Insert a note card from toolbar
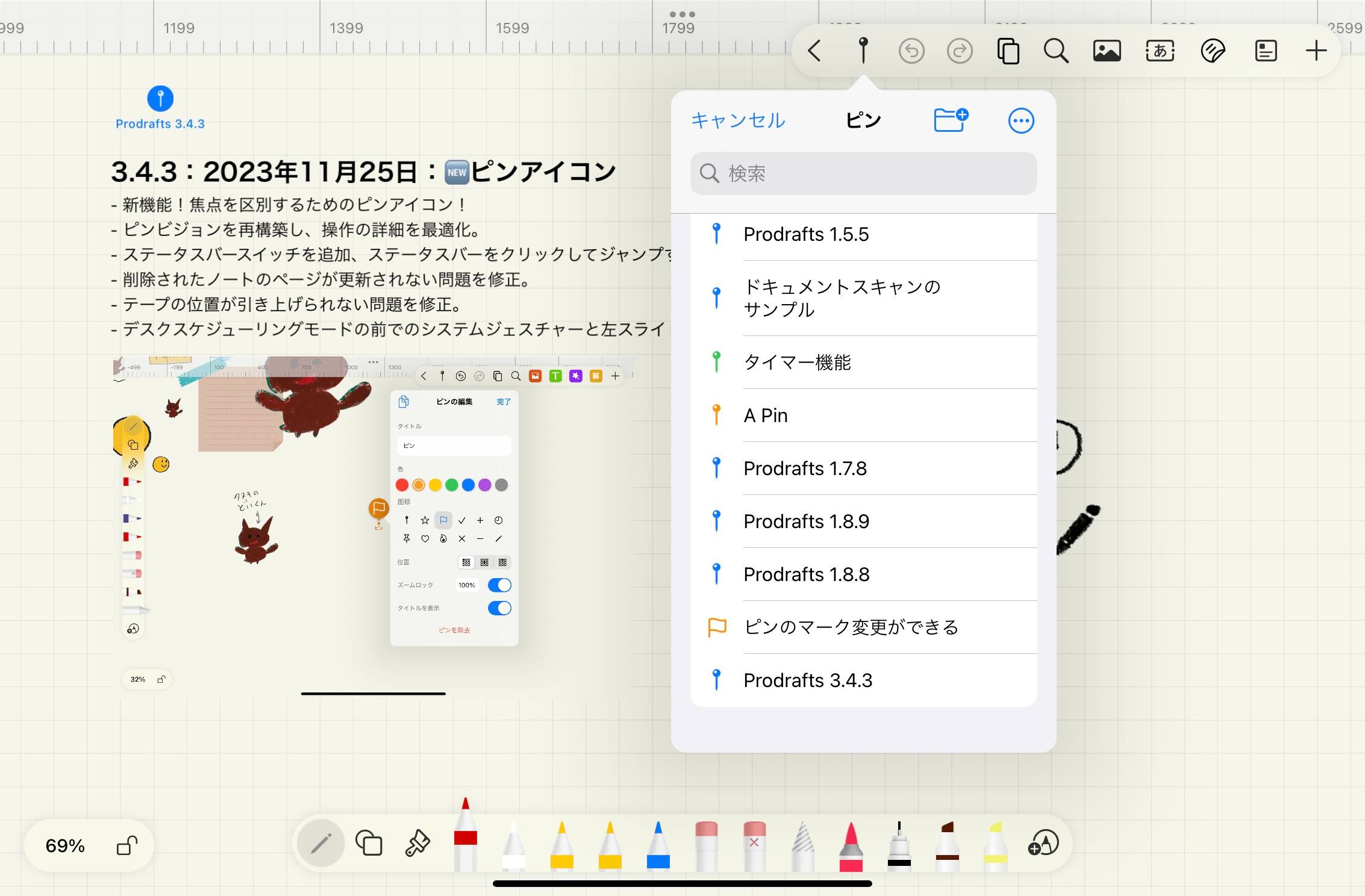 point(1266,51)
